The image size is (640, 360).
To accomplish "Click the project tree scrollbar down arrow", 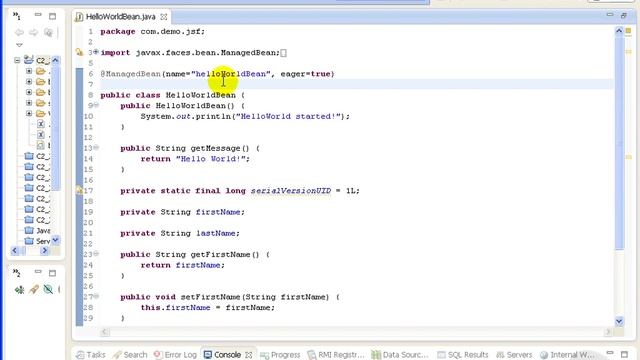I will 56,240.
